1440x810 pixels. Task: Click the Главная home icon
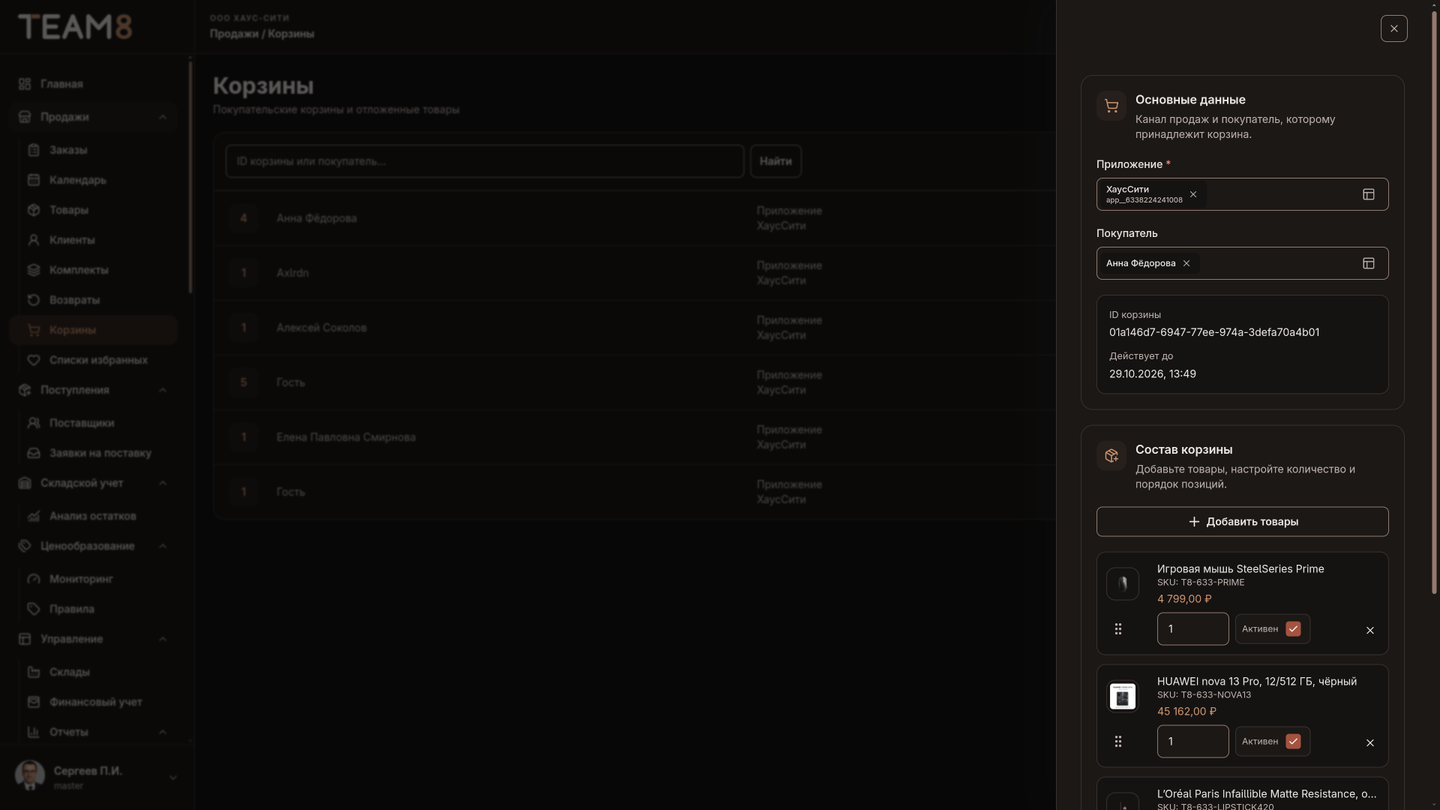(25, 84)
